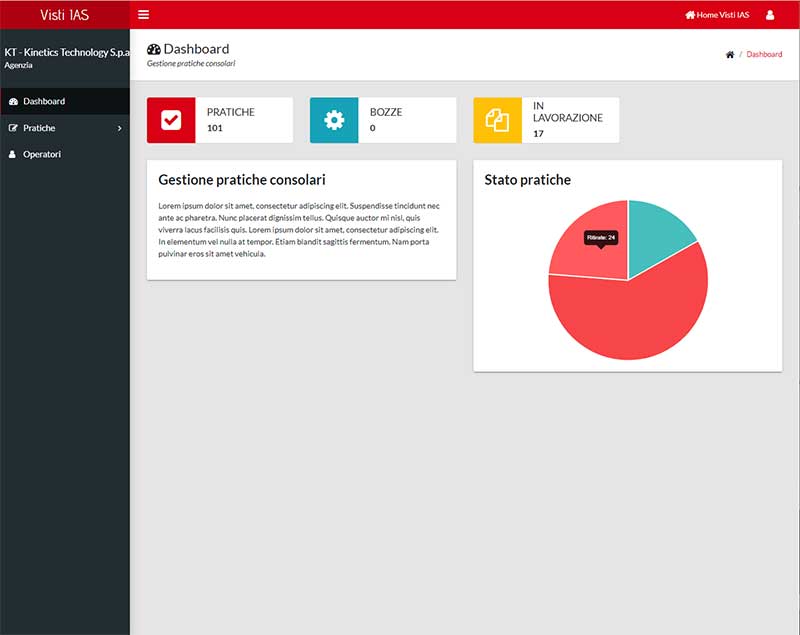Click the Lorem ipsum description paragraph
Image resolution: width=800 pixels, height=635 pixels.
click(299, 230)
